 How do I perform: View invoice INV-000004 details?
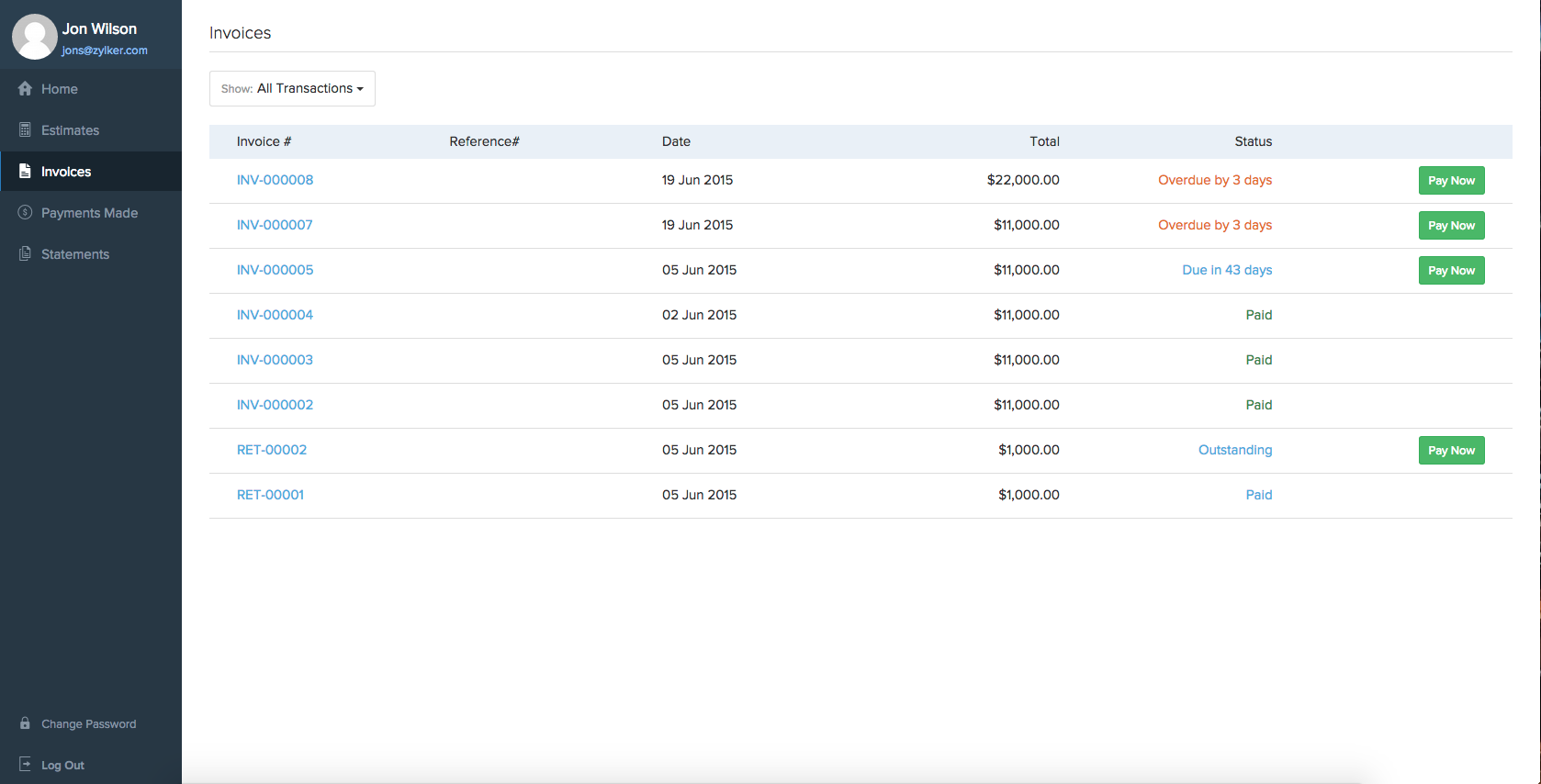[275, 315]
